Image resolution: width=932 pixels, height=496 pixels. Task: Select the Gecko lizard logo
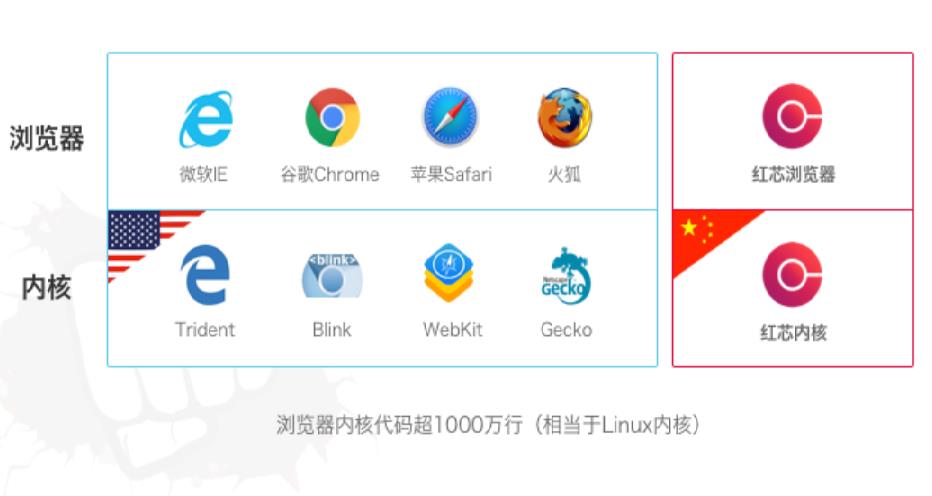(564, 274)
